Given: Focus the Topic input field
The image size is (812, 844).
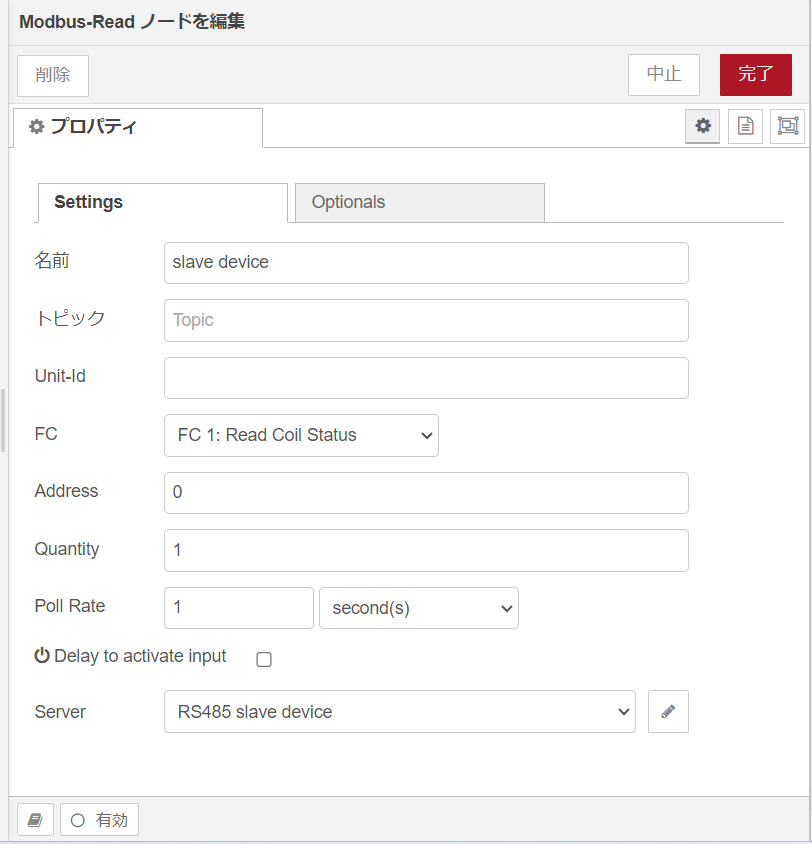Looking at the screenshot, I should point(426,320).
